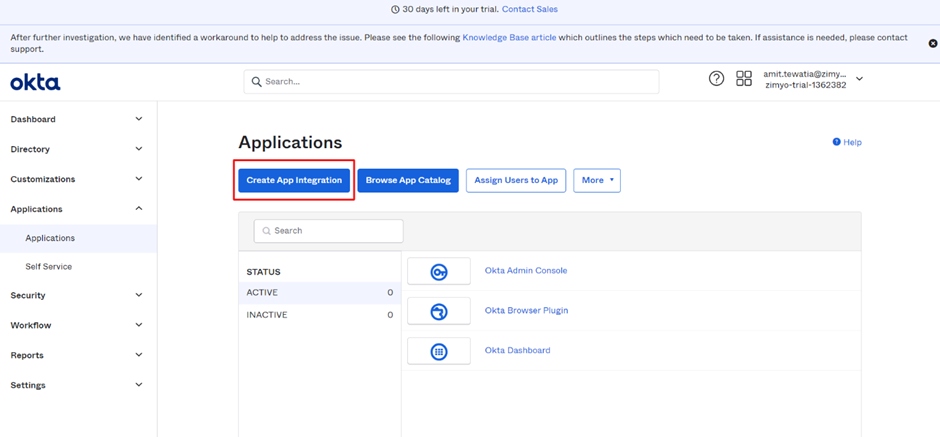This screenshot has height=437, width=940.
Task: Open Okta Dashboard application link
Action: coord(517,351)
